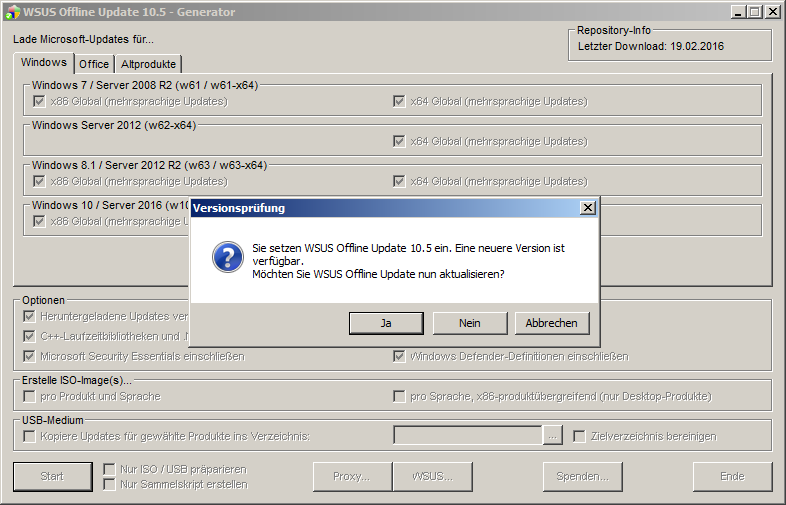Click the WSUS Offline Update title bar icon
786x505 pixels.
pyautogui.click(x=12, y=12)
